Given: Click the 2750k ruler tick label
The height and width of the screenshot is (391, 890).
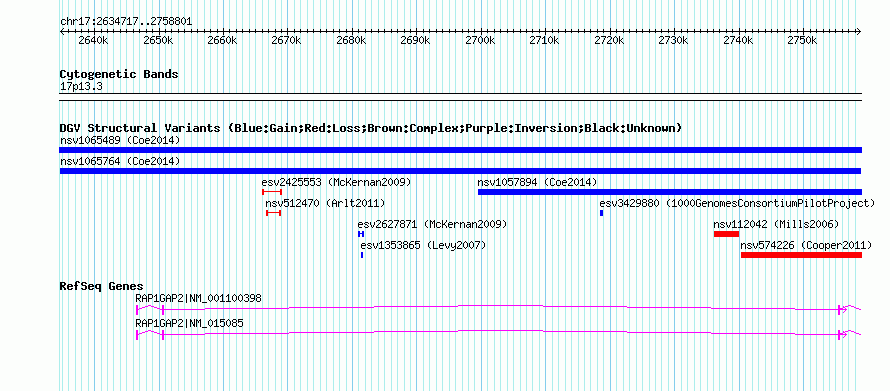Looking at the screenshot, I should click(x=802, y=41).
